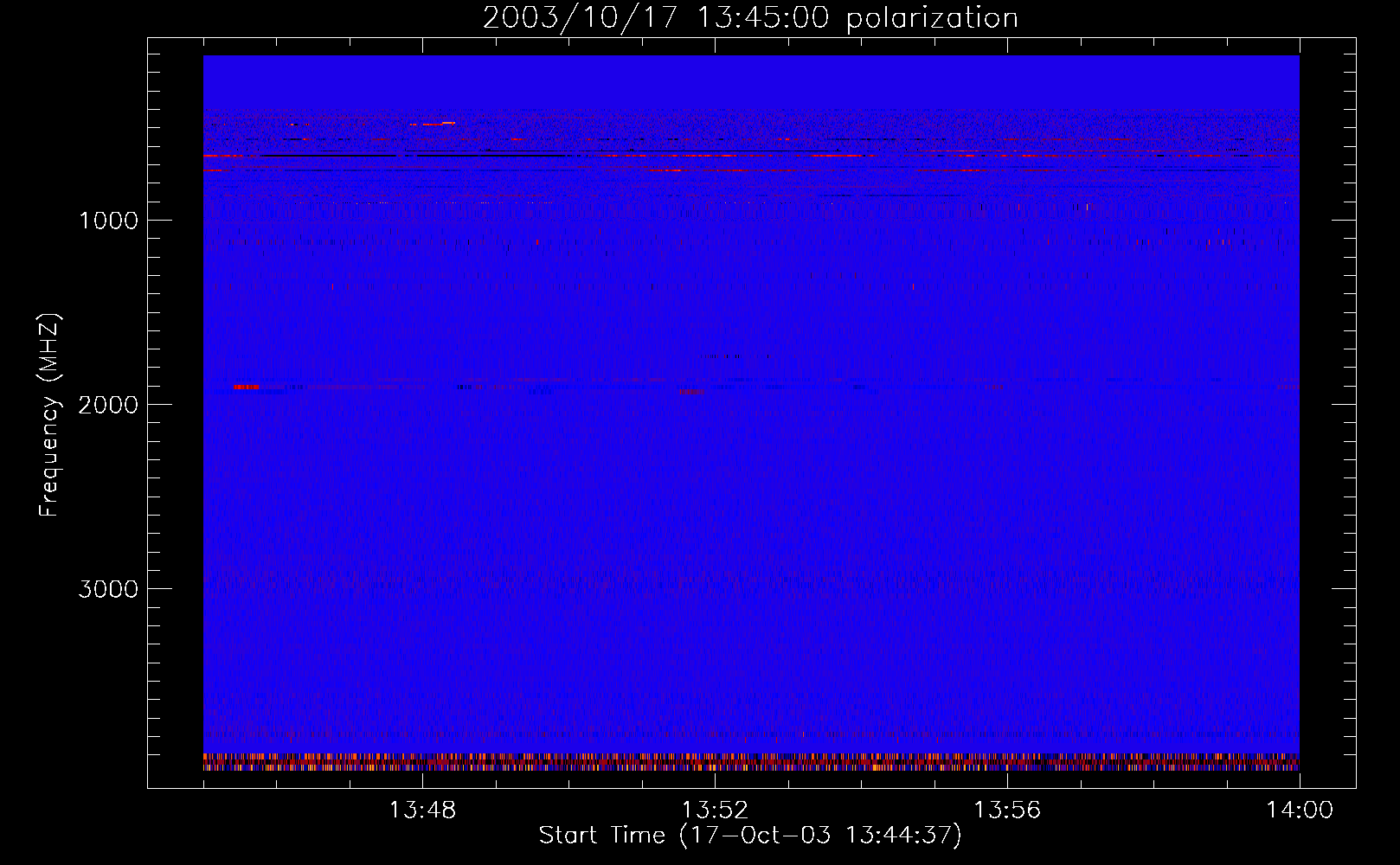This screenshot has height=865, width=1400.
Task: Click the 'Start Time (17-Oct-03 13:44:37)' label
Action: pyautogui.click(x=750, y=836)
